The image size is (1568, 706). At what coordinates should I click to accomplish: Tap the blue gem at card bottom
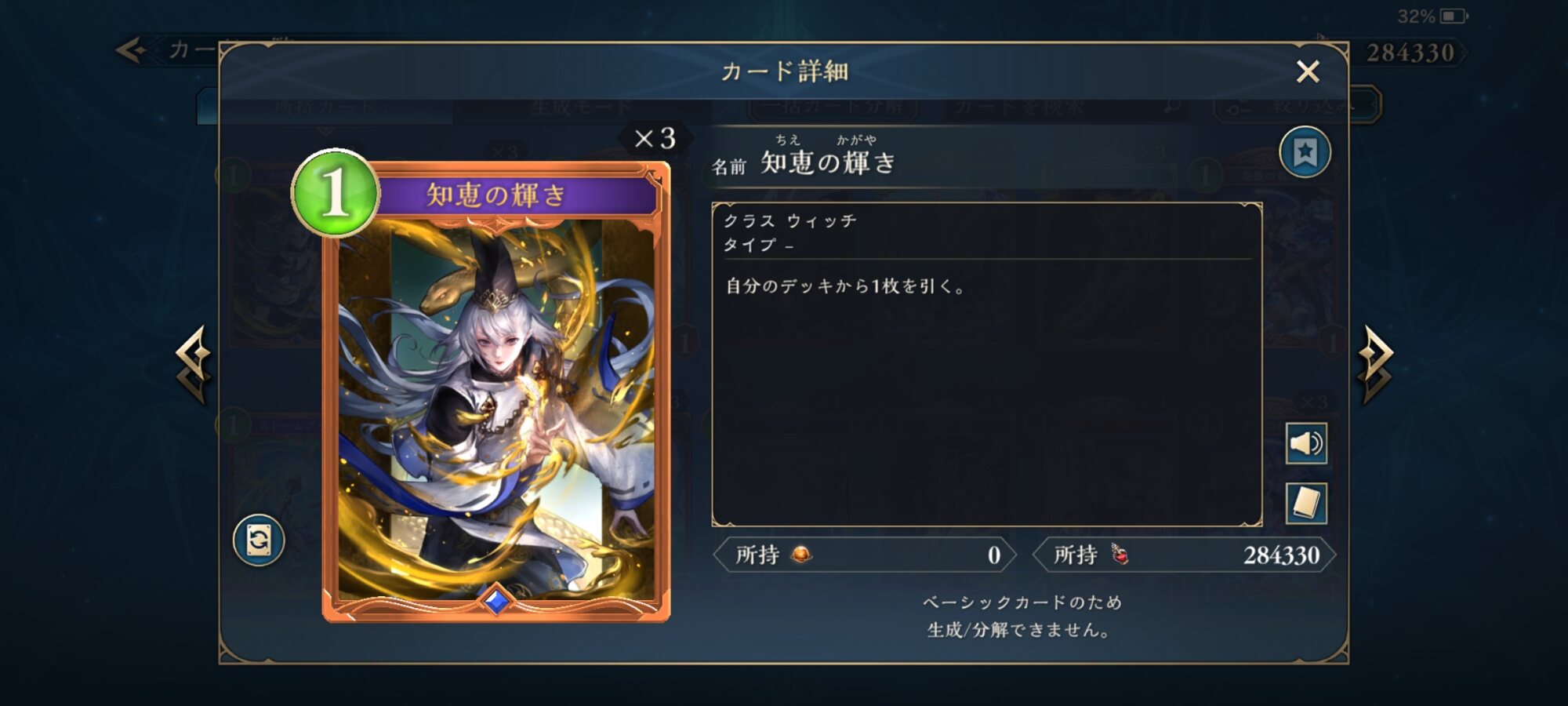tap(496, 602)
